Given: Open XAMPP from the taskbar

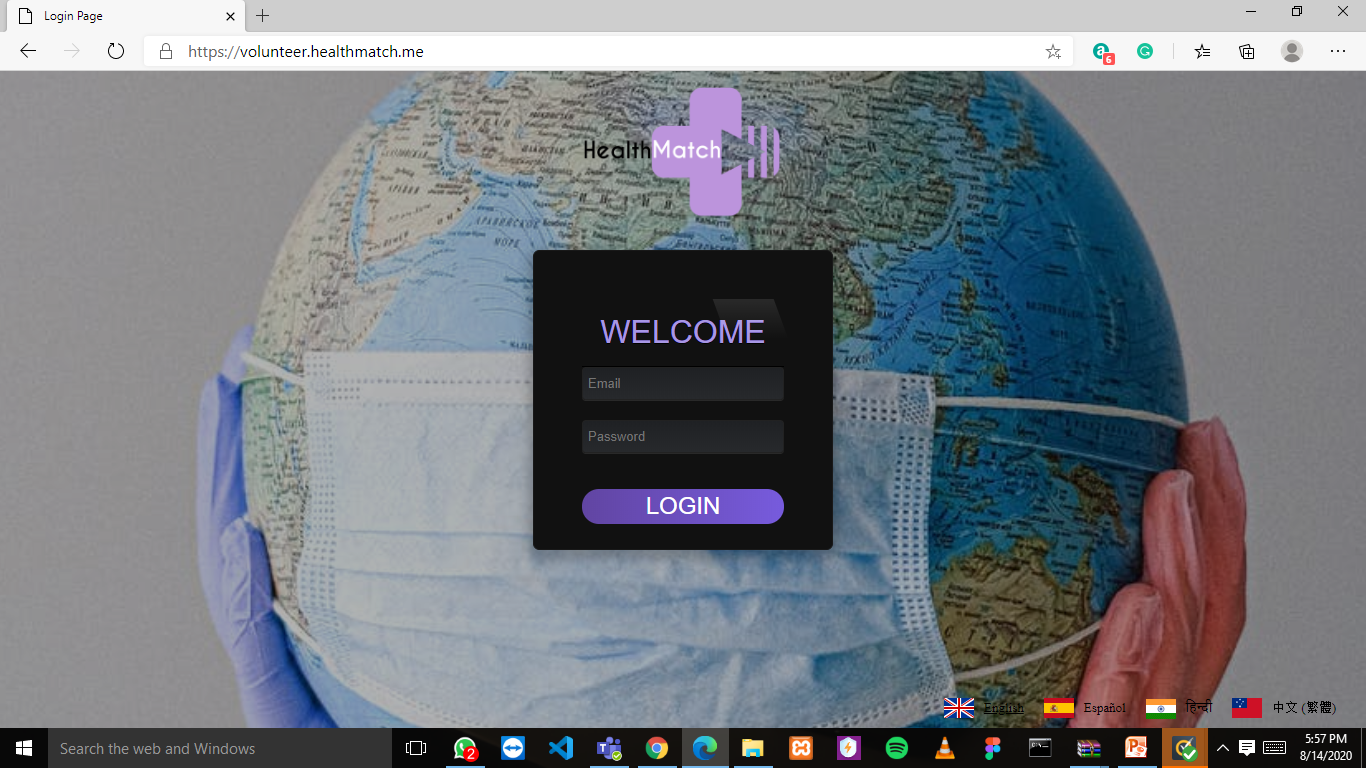Looking at the screenshot, I should tap(801, 748).
